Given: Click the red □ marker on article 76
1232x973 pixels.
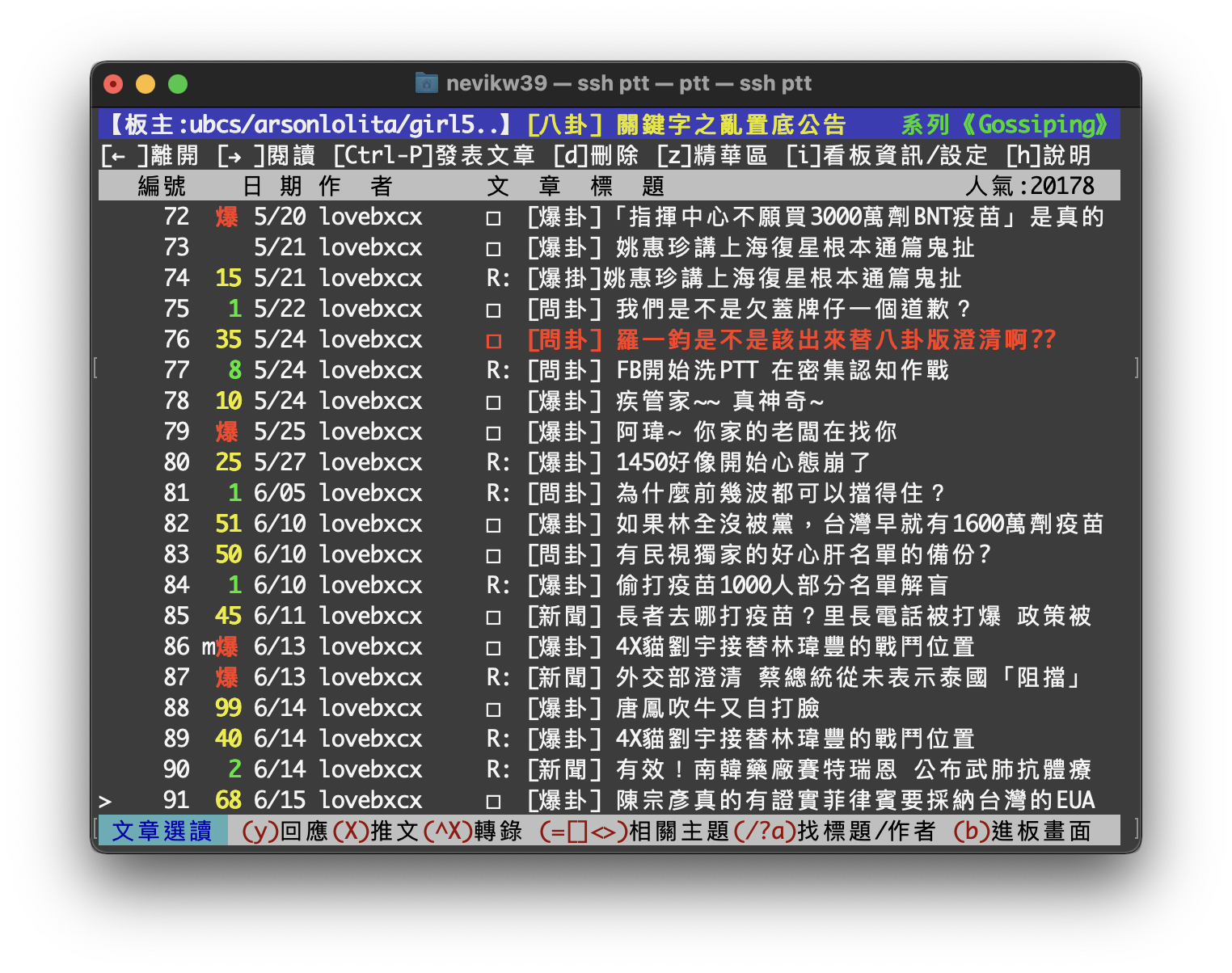Looking at the screenshot, I should (493, 341).
